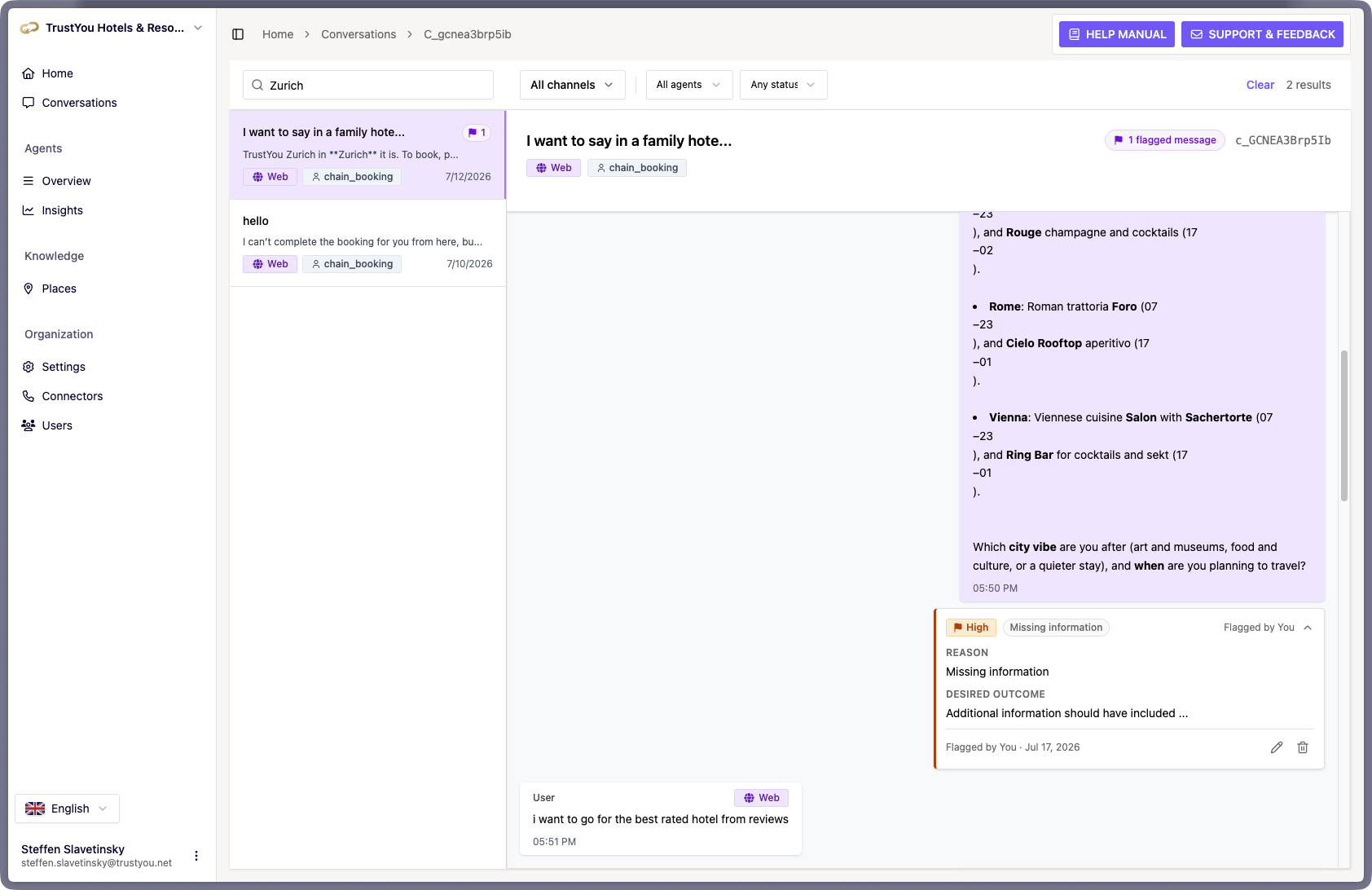Click the Places pin icon

(x=29, y=289)
